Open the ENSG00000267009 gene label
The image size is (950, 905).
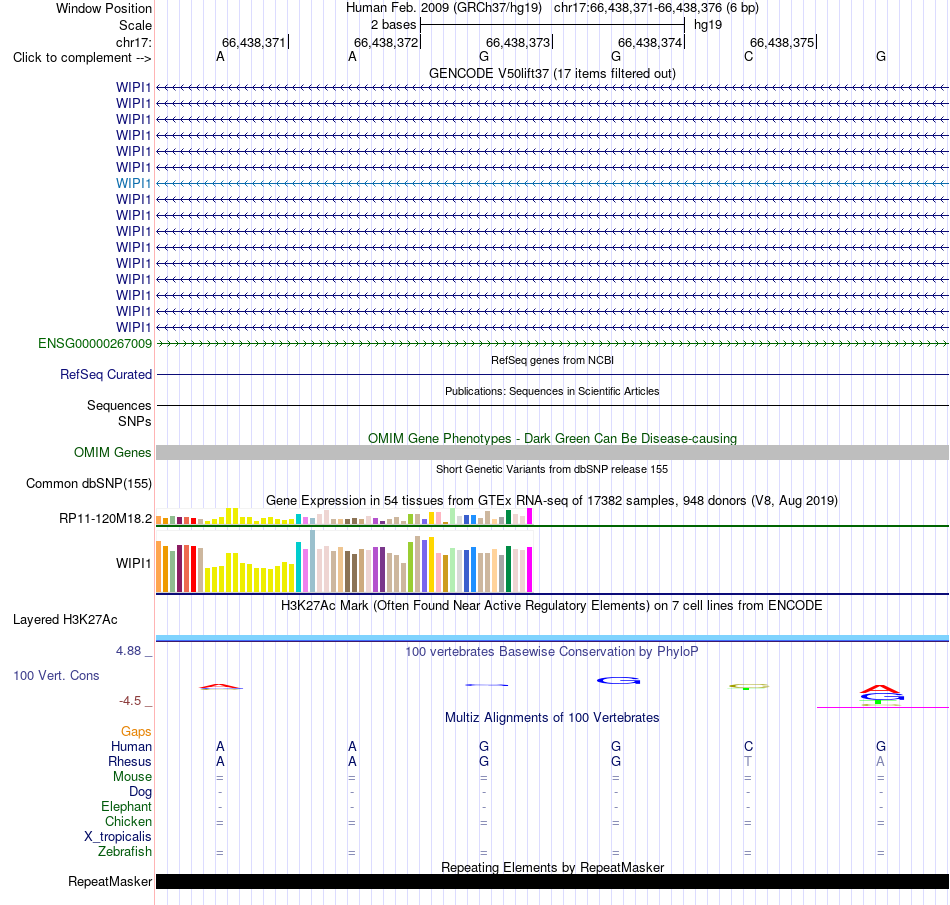[x=95, y=343]
